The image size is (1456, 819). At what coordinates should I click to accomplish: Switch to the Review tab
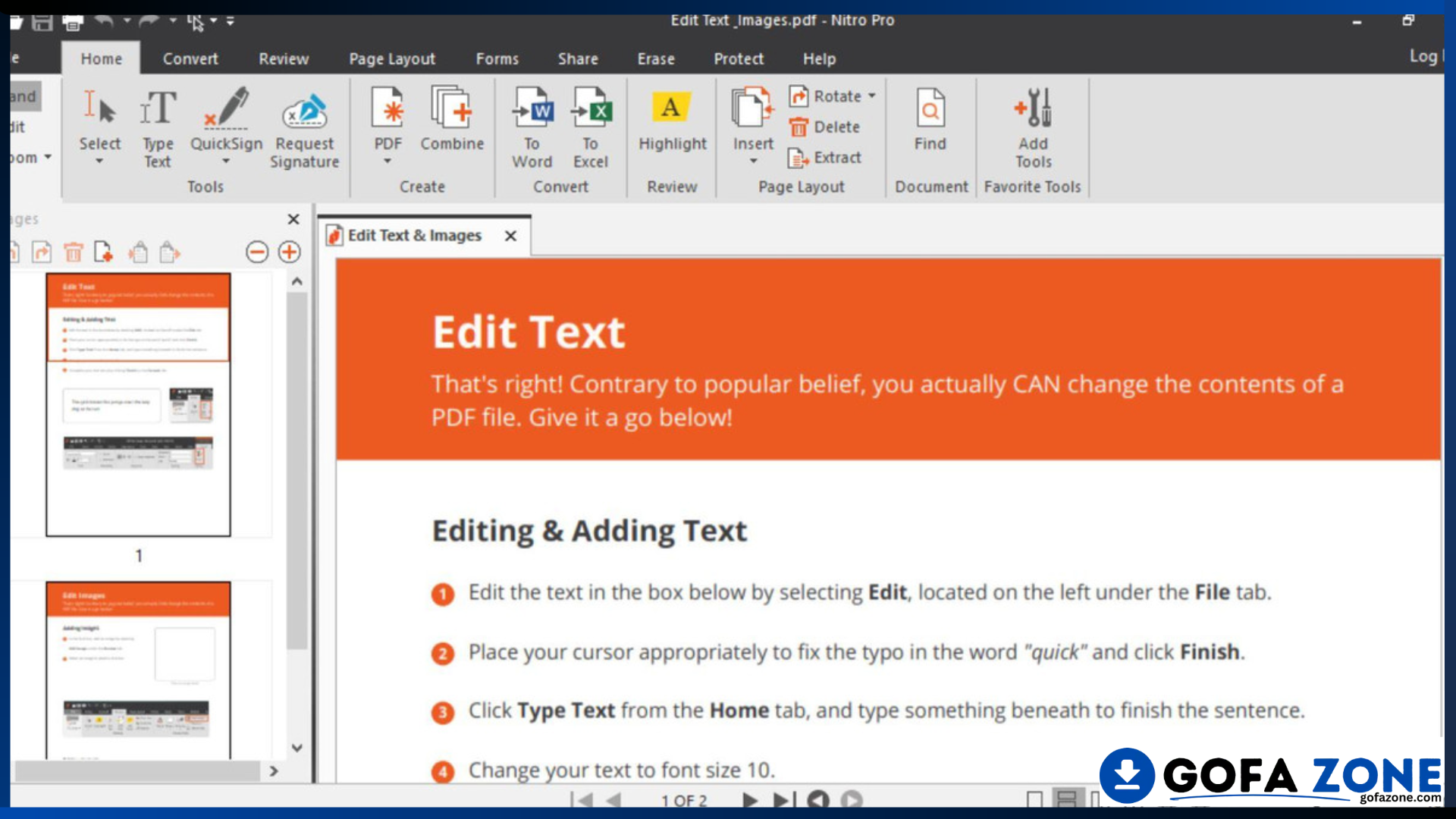[x=284, y=58]
